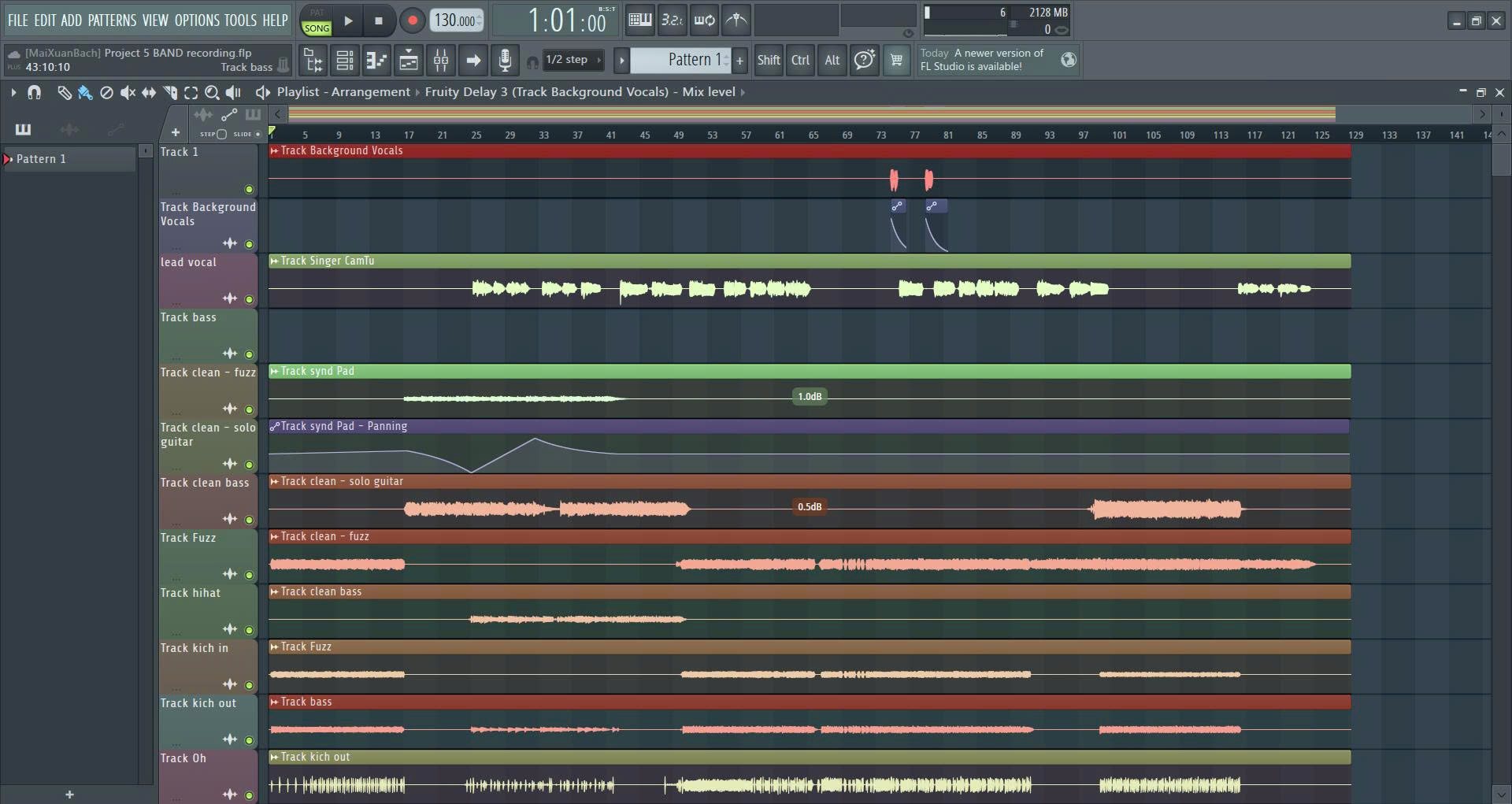Open the pattern selector arrow
This screenshot has height=804, width=1512.
tap(621, 60)
